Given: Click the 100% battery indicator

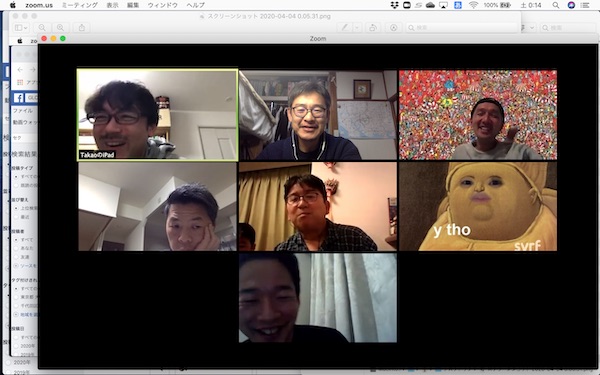Looking at the screenshot, I should 497,5.
